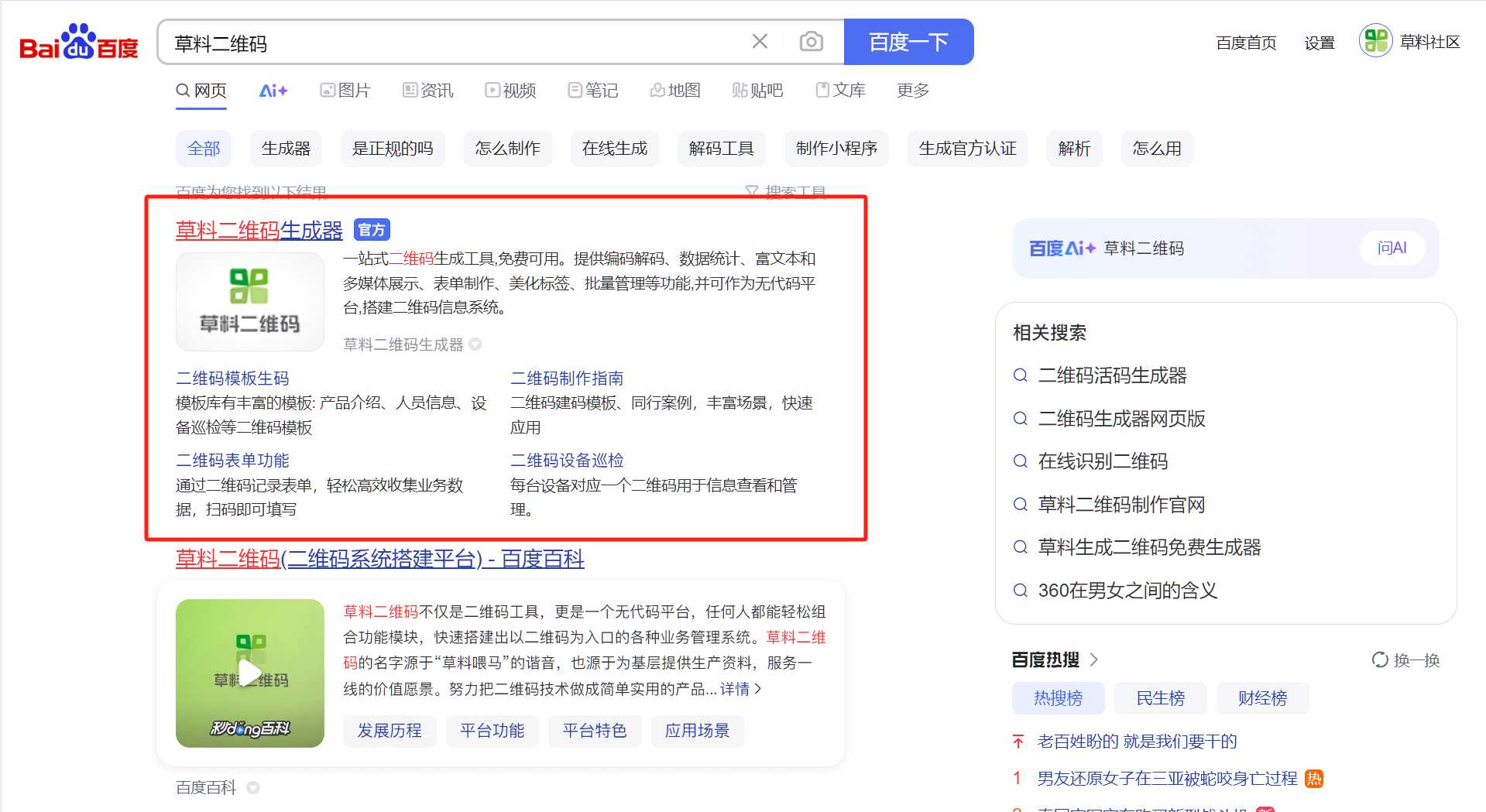Open 设置 menu
Screen dimensions: 1486x812
tap(1320, 43)
